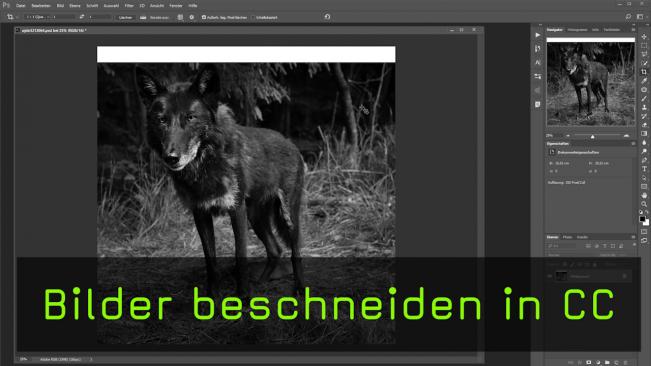
Task: Open the Datei menu
Action: [x=20, y=6]
